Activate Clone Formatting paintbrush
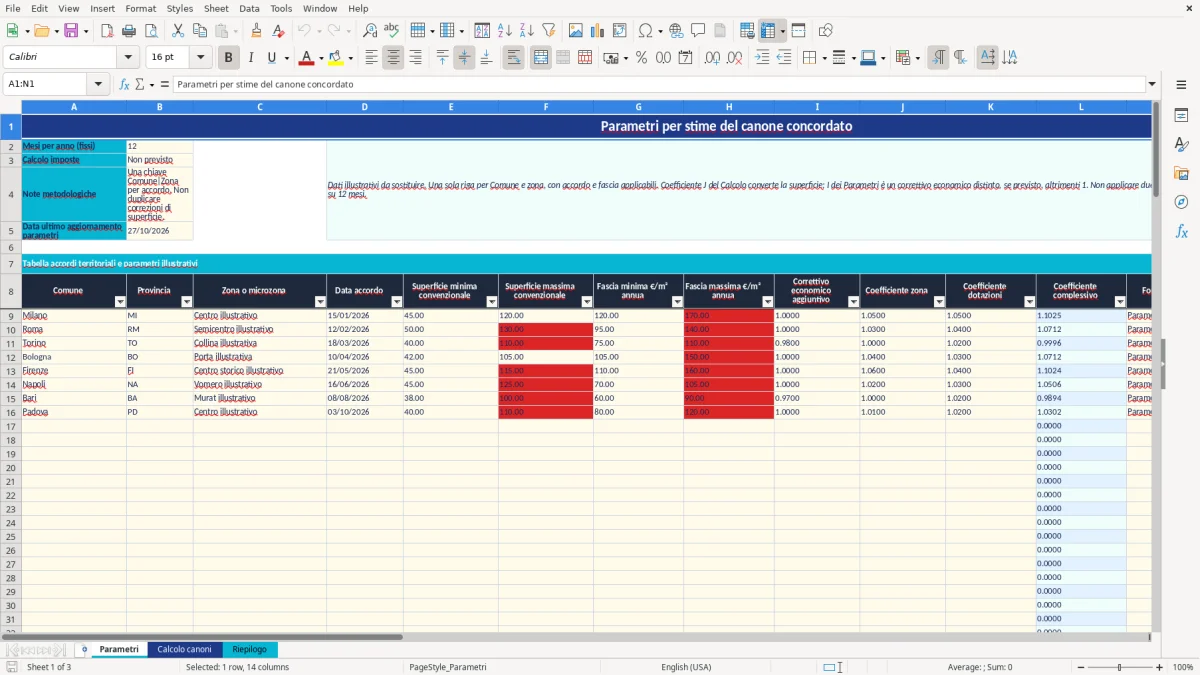This screenshot has height=675, width=1200. pos(256,31)
